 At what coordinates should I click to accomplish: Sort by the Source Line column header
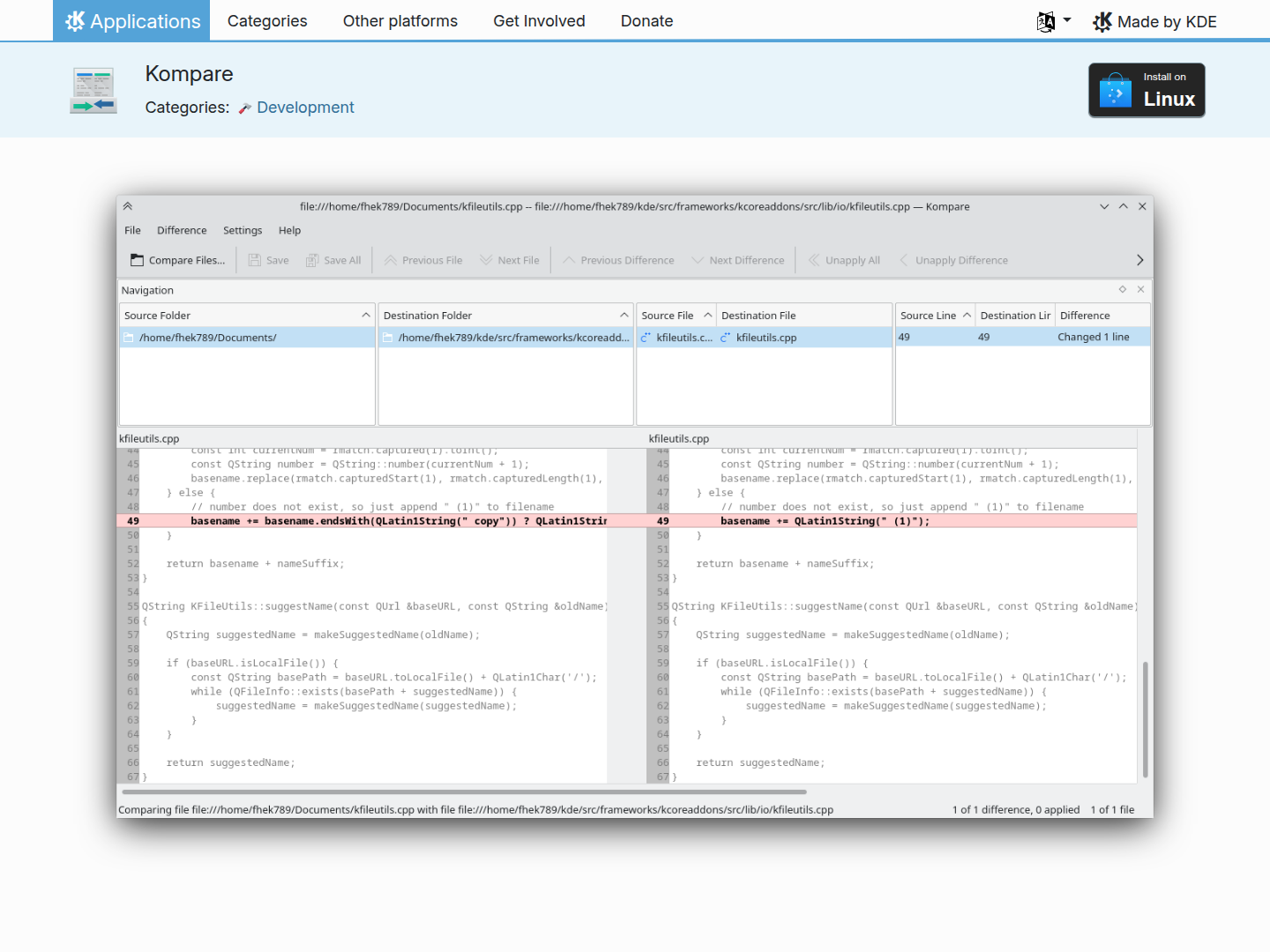point(935,316)
